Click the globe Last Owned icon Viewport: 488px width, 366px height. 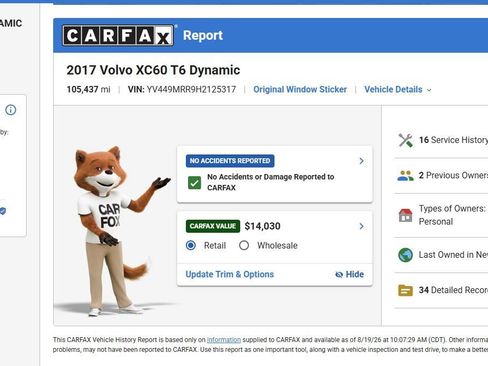click(405, 255)
